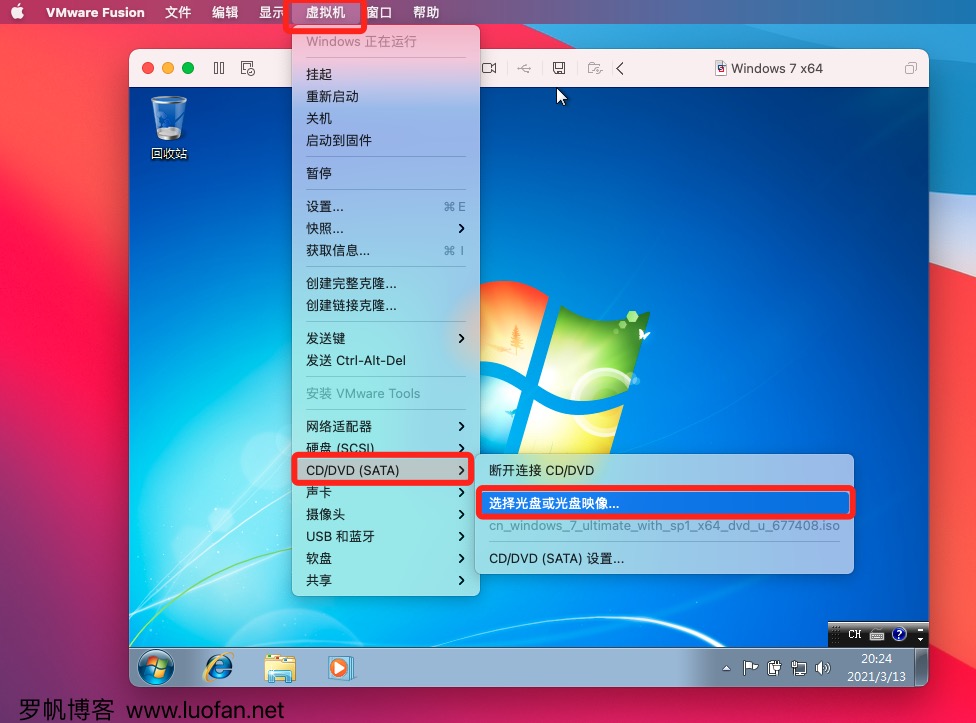This screenshot has width=976, height=723.
Task: Open CD/DVD (SATA) 设置...
Action: 664,558
